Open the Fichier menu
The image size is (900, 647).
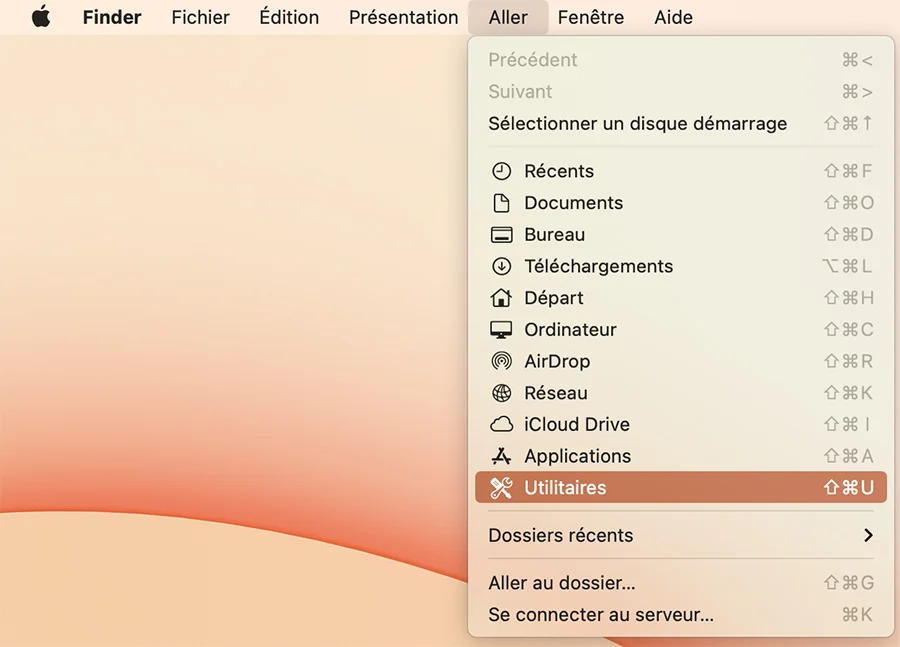[x=200, y=17]
